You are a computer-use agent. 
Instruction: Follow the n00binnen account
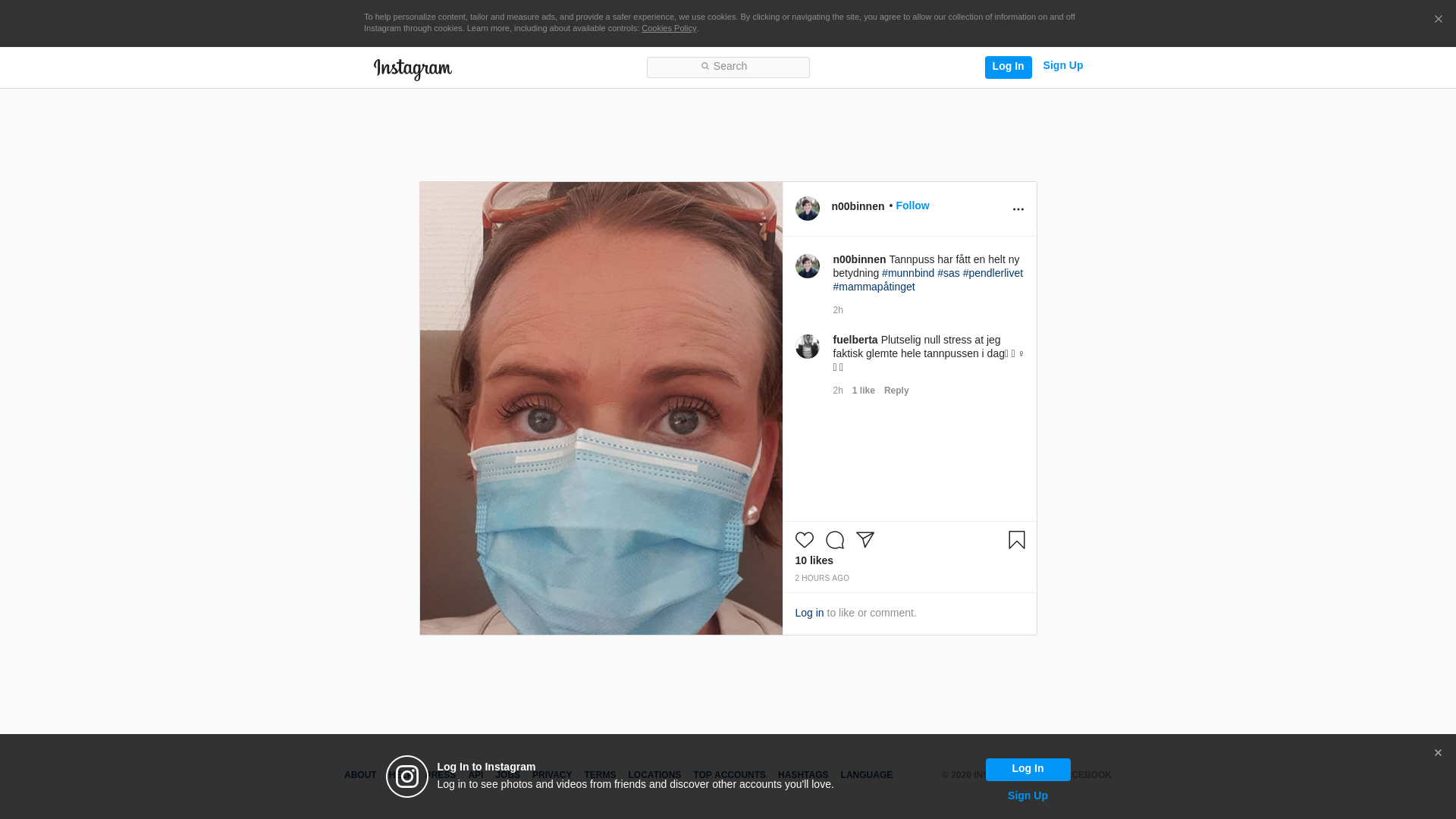point(912,206)
